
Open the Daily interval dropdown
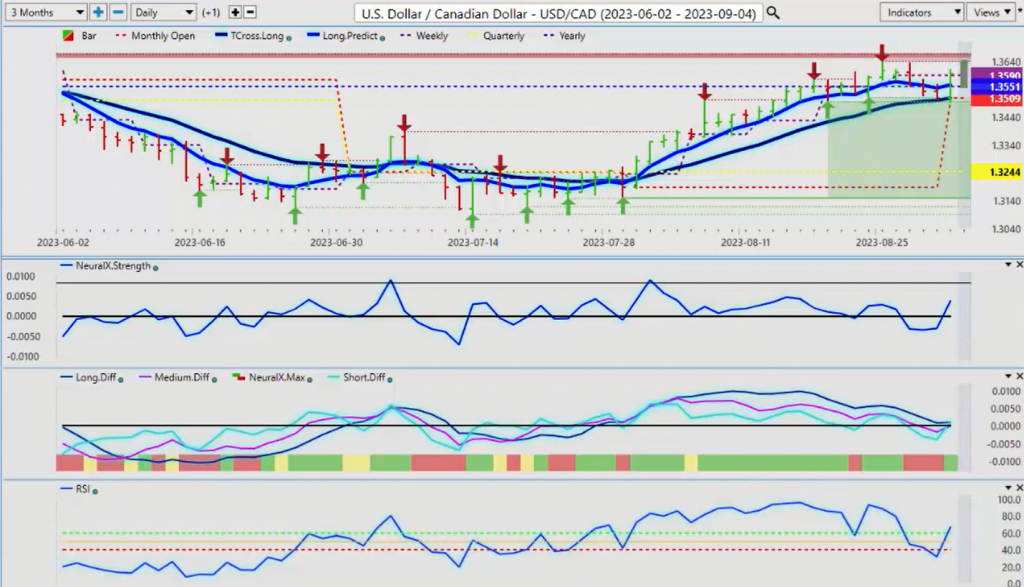click(x=163, y=12)
